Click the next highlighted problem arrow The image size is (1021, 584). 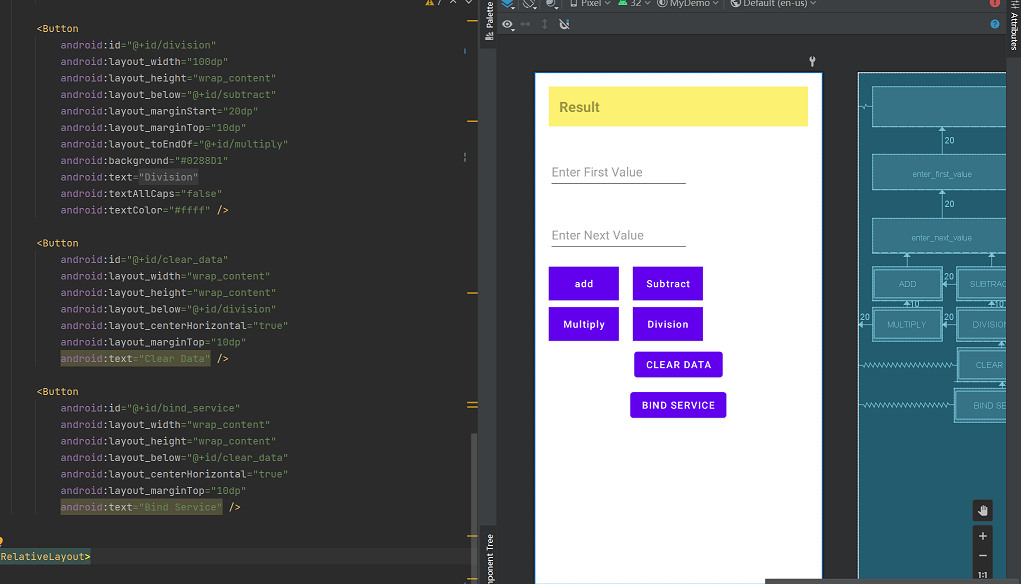pyautogui.click(x=469, y=3)
